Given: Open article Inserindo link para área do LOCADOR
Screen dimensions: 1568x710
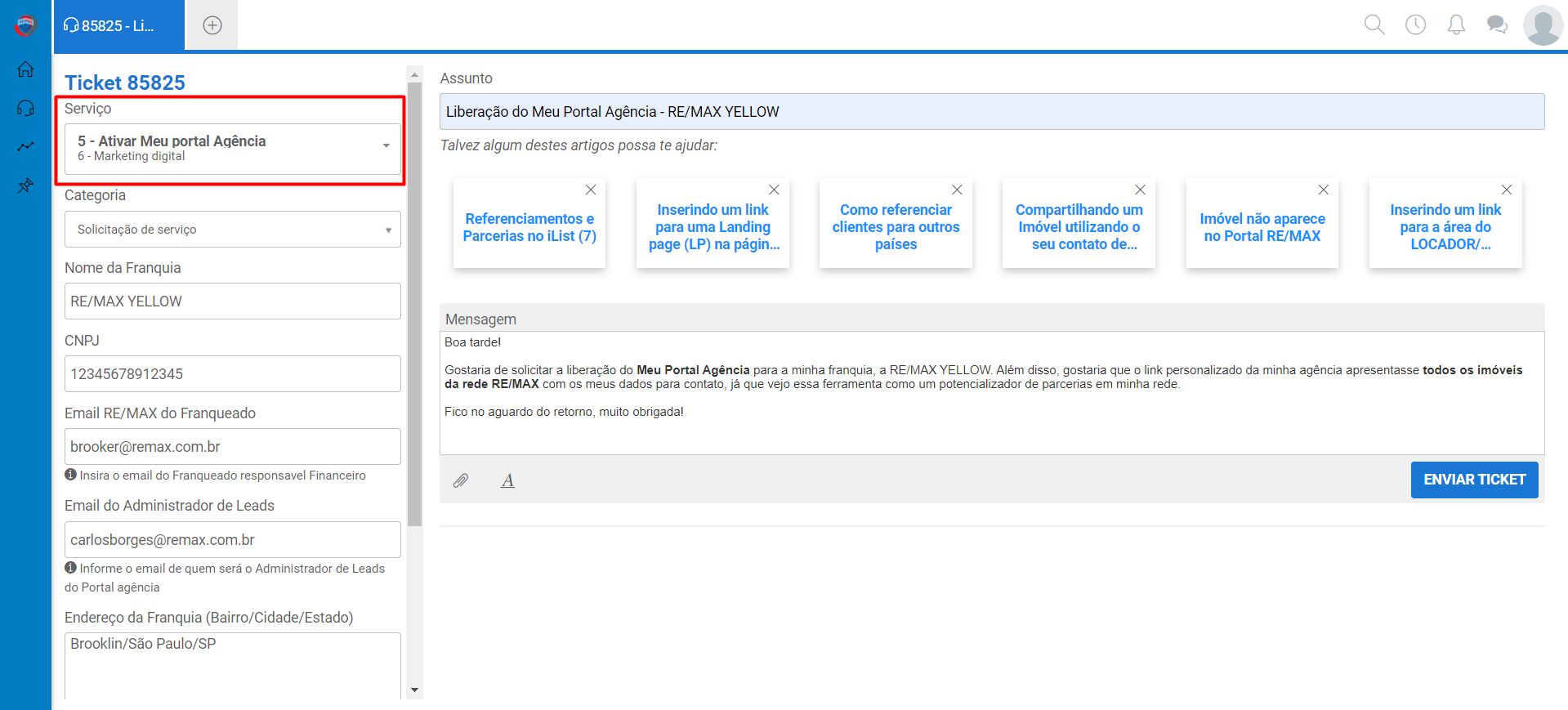Looking at the screenshot, I should [1445, 227].
